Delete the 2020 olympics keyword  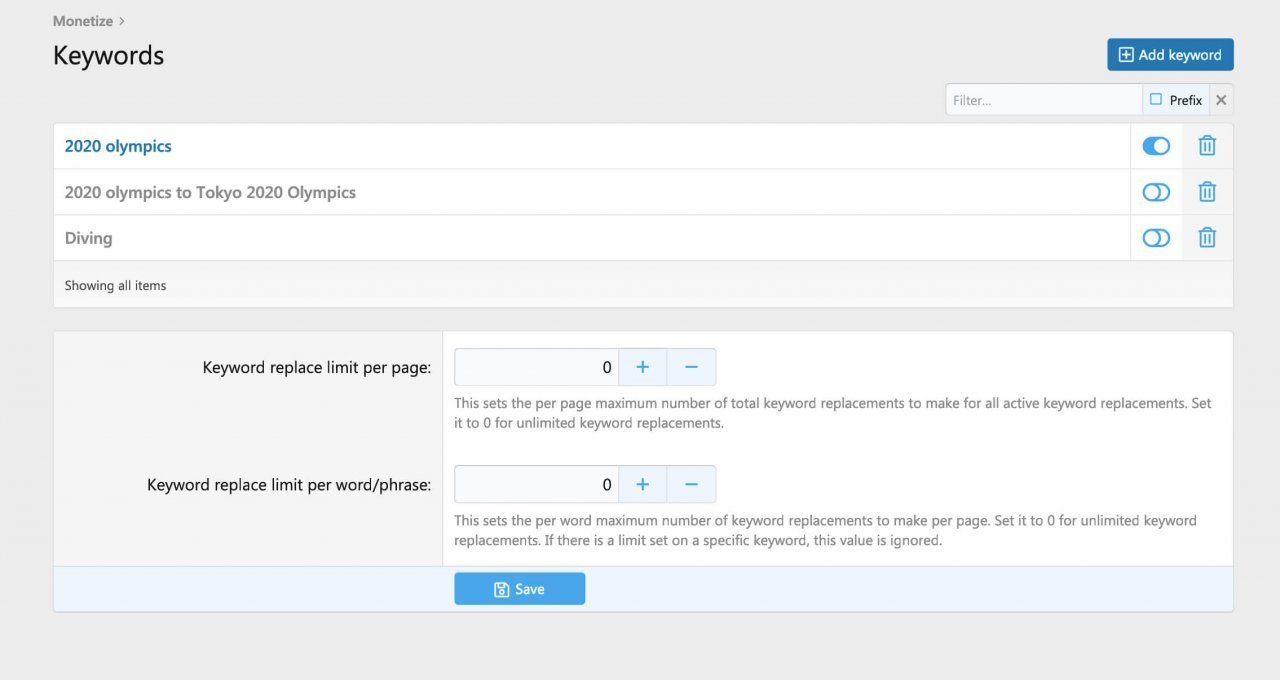pos(1207,146)
